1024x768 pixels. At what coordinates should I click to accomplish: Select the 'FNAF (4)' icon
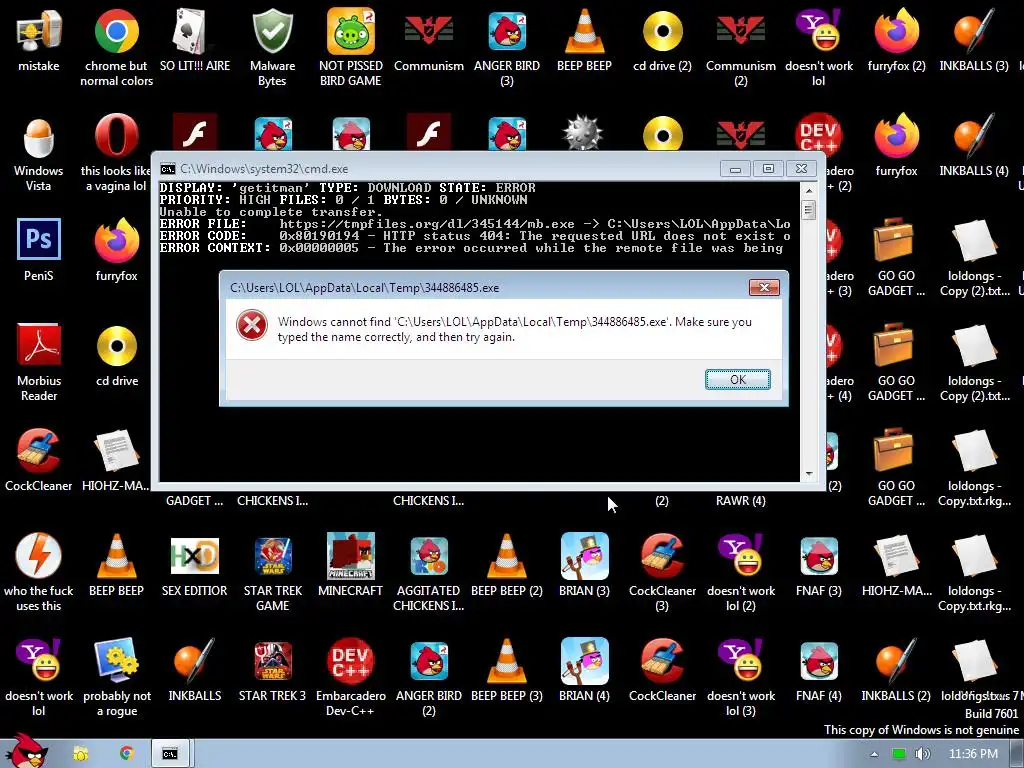pos(818,671)
